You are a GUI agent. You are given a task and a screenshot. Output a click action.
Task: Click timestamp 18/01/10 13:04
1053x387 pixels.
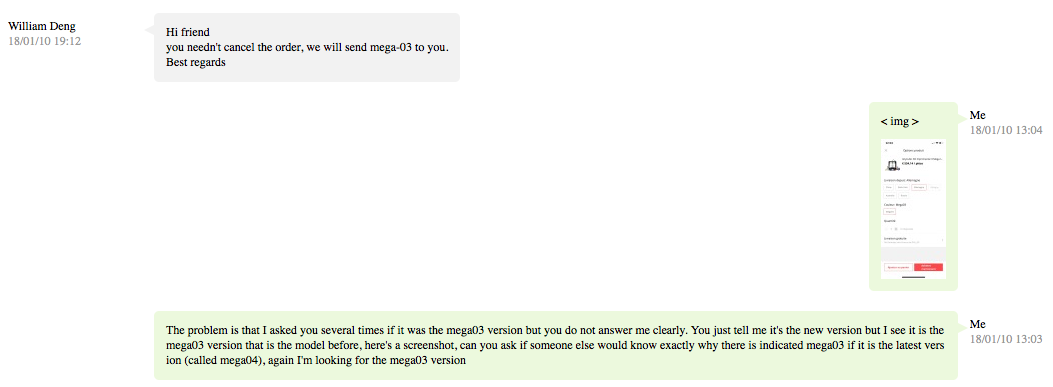[x=1006, y=130]
